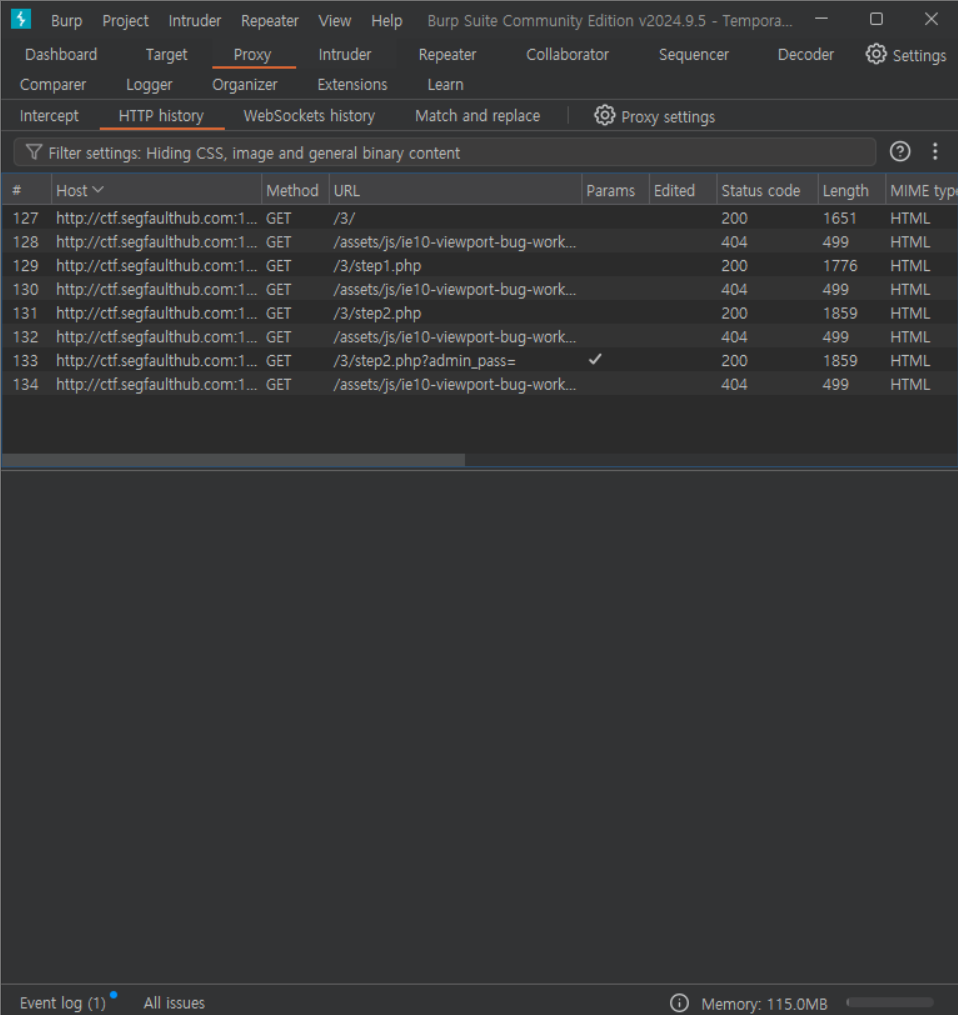This screenshot has width=958, height=1015.
Task: Open the Burp menu
Action: tap(67, 21)
